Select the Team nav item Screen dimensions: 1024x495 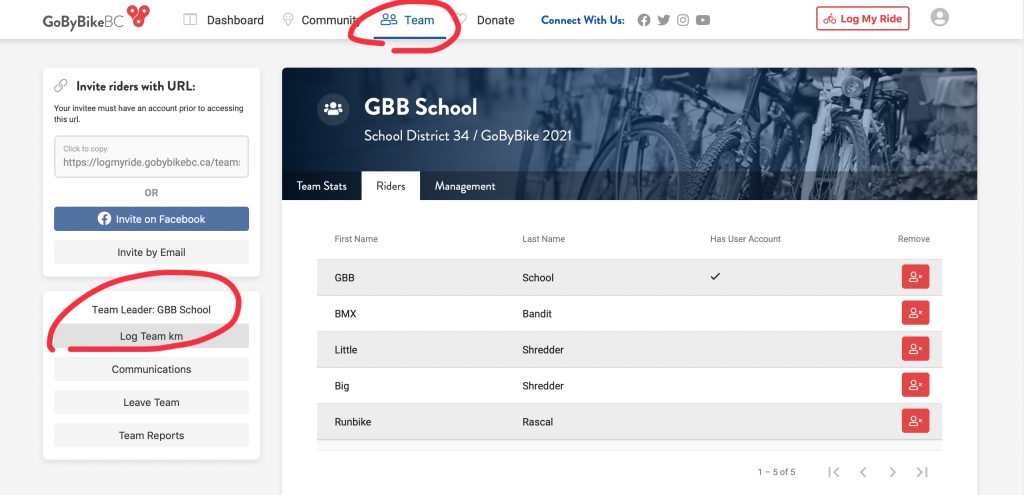tap(408, 20)
